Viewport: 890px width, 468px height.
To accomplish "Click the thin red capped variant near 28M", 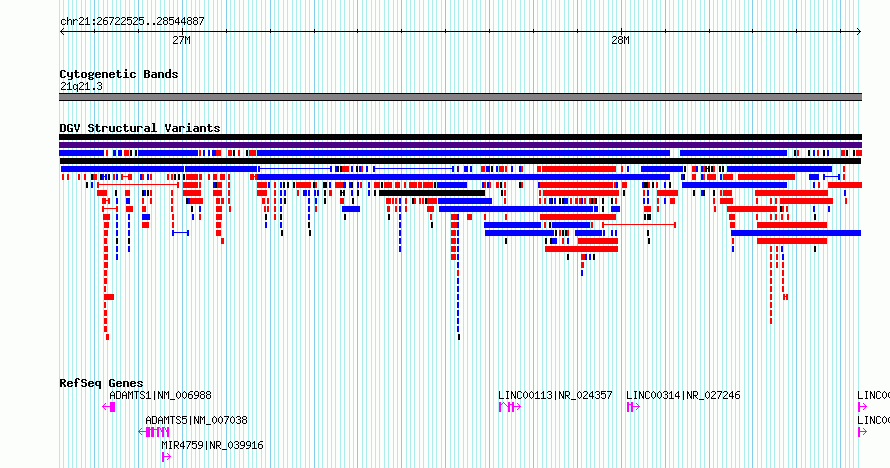I will click(639, 225).
